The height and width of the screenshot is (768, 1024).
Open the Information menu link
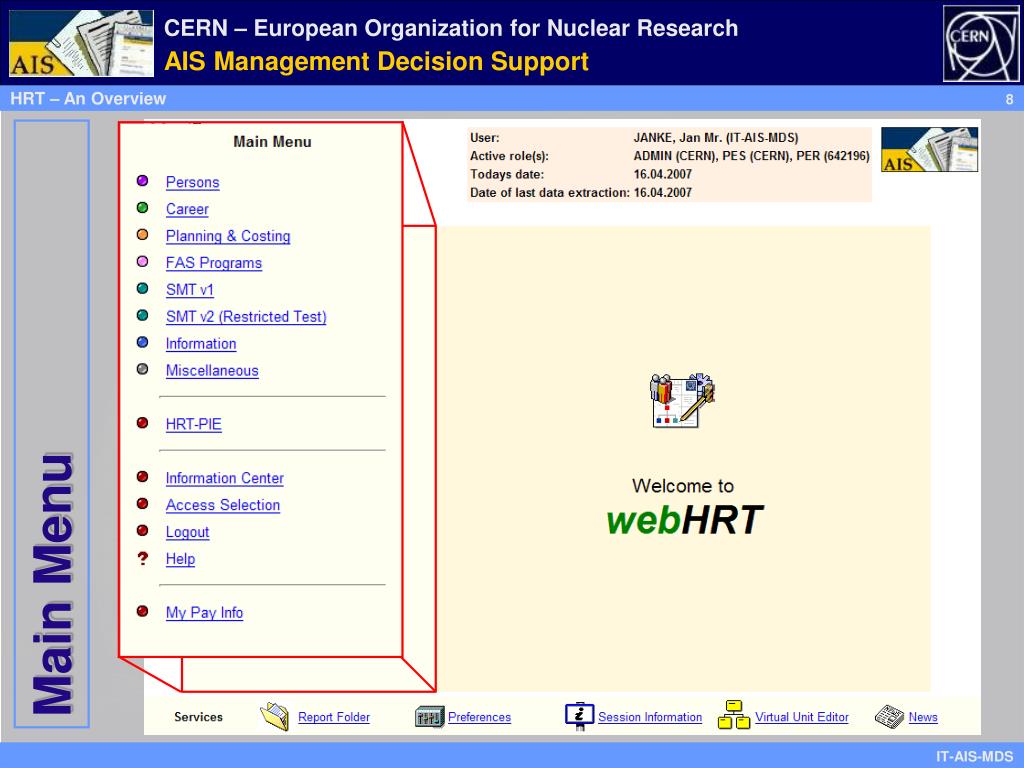(201, 344)
